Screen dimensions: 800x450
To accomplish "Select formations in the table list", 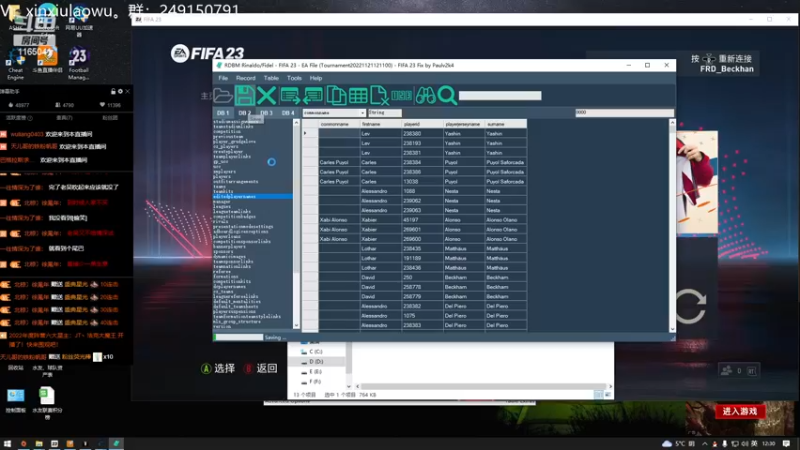I will (x=226, y=276).
